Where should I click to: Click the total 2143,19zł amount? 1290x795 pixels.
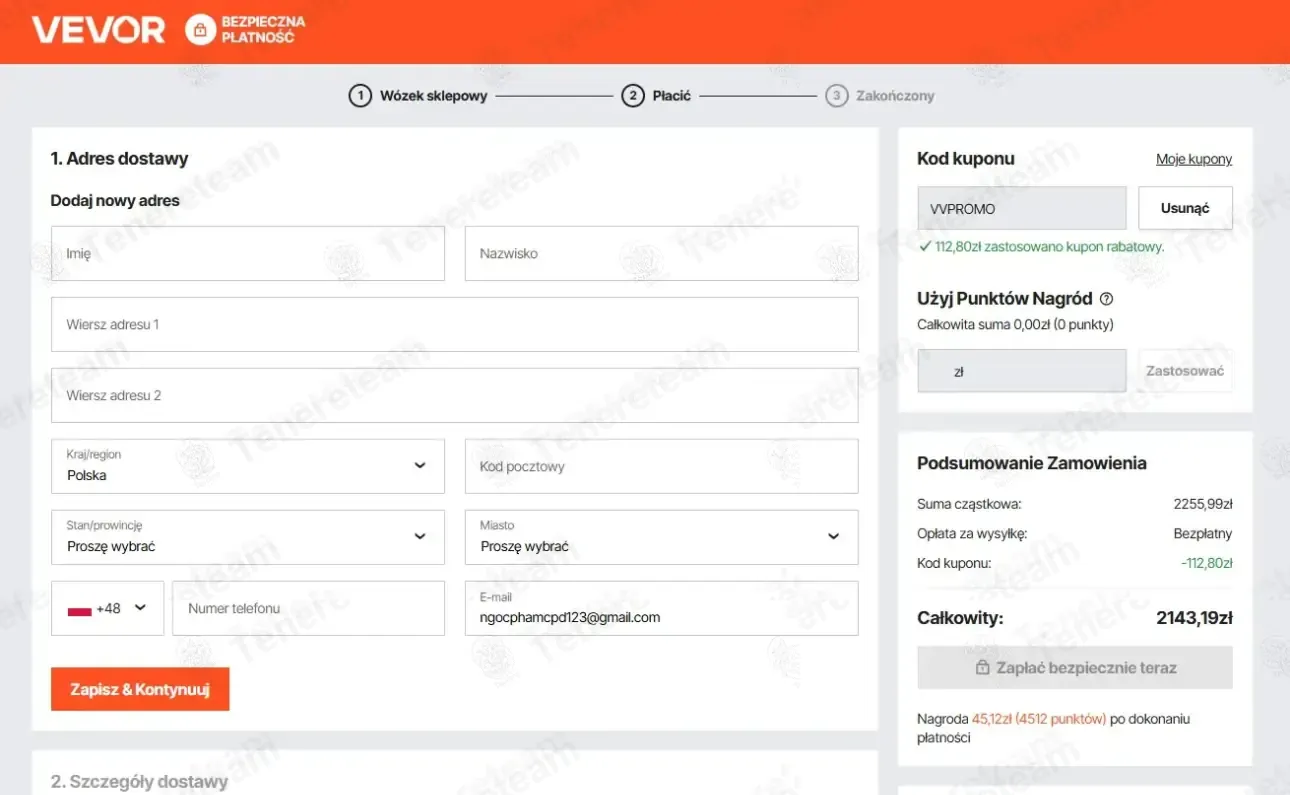(1194, 618)
